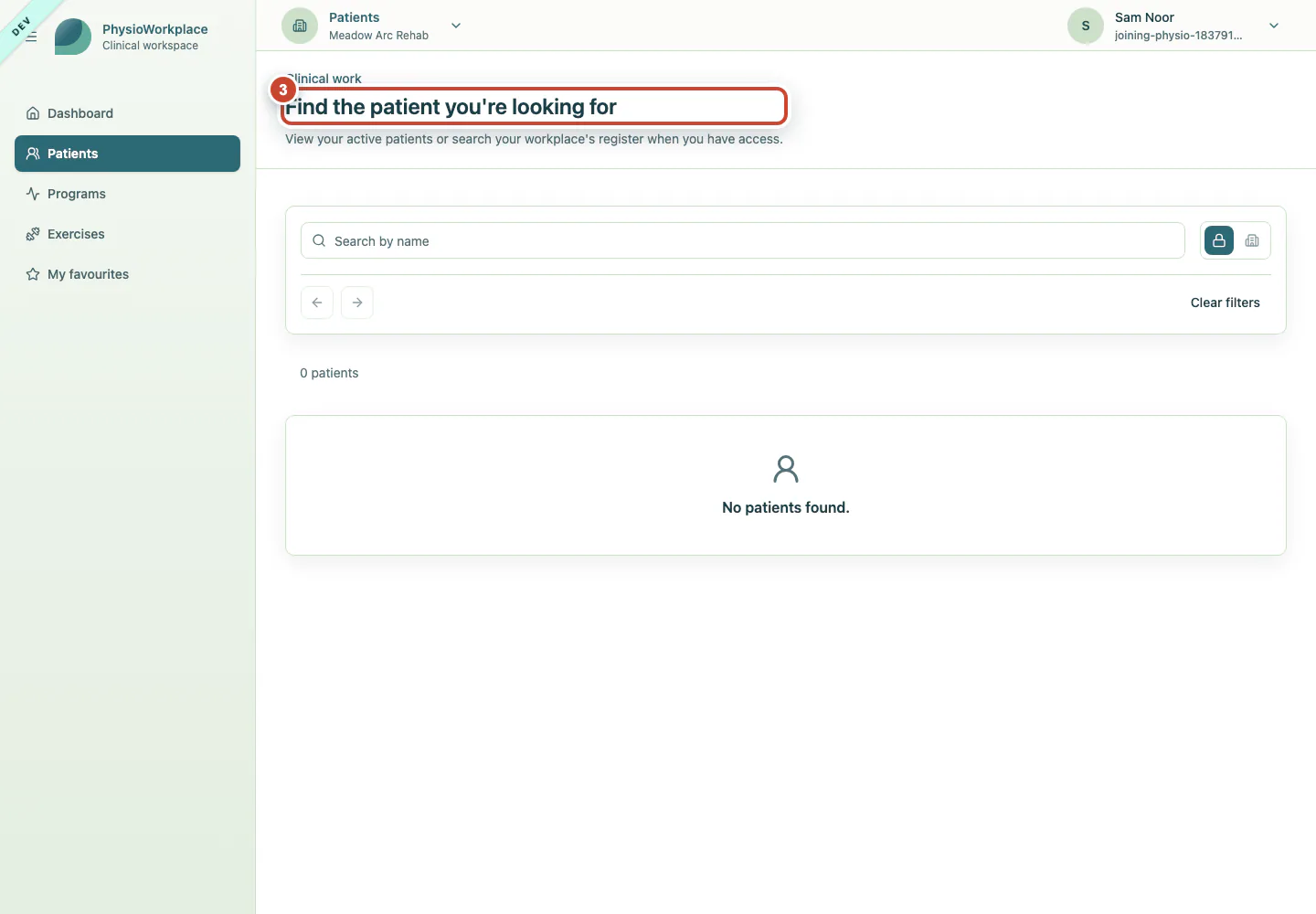Click the PhysioWorkplace leaf logo
The height and width of the screenshot is (914, 1316).
coord(73,37)
